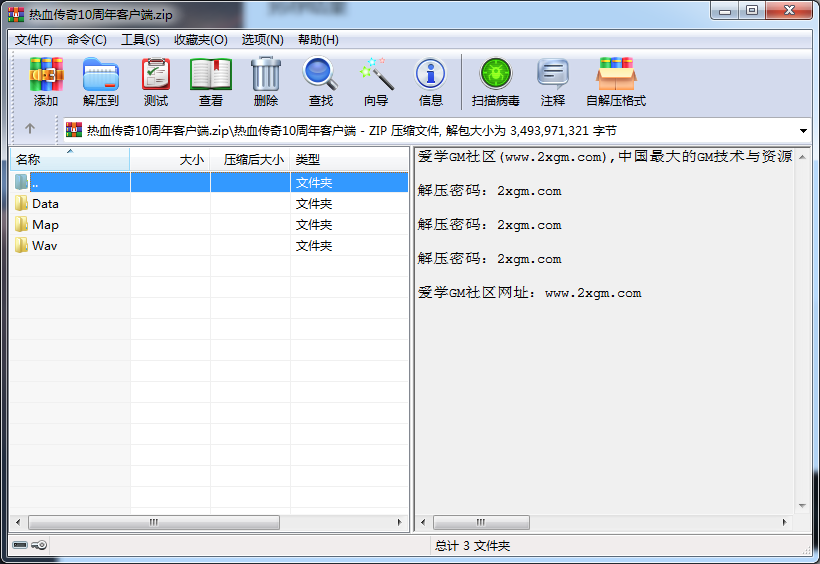Select the Data folder row name
The width and height of the screenshot is (820, 564).
[45, 204]
